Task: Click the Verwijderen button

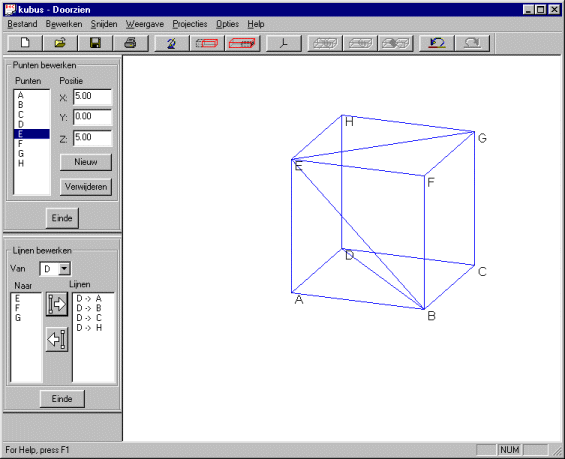Action: pos(86,187)
